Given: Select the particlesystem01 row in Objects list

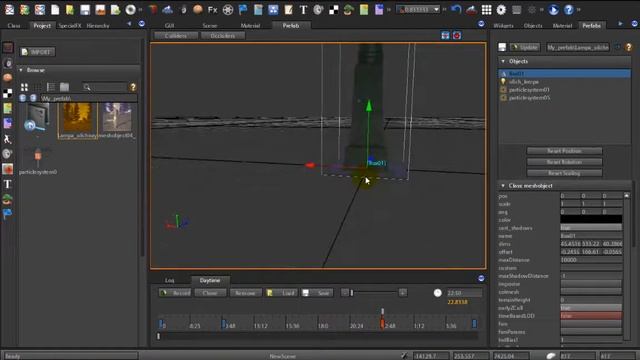Looking at the screenshot, I should click(564, 89).
